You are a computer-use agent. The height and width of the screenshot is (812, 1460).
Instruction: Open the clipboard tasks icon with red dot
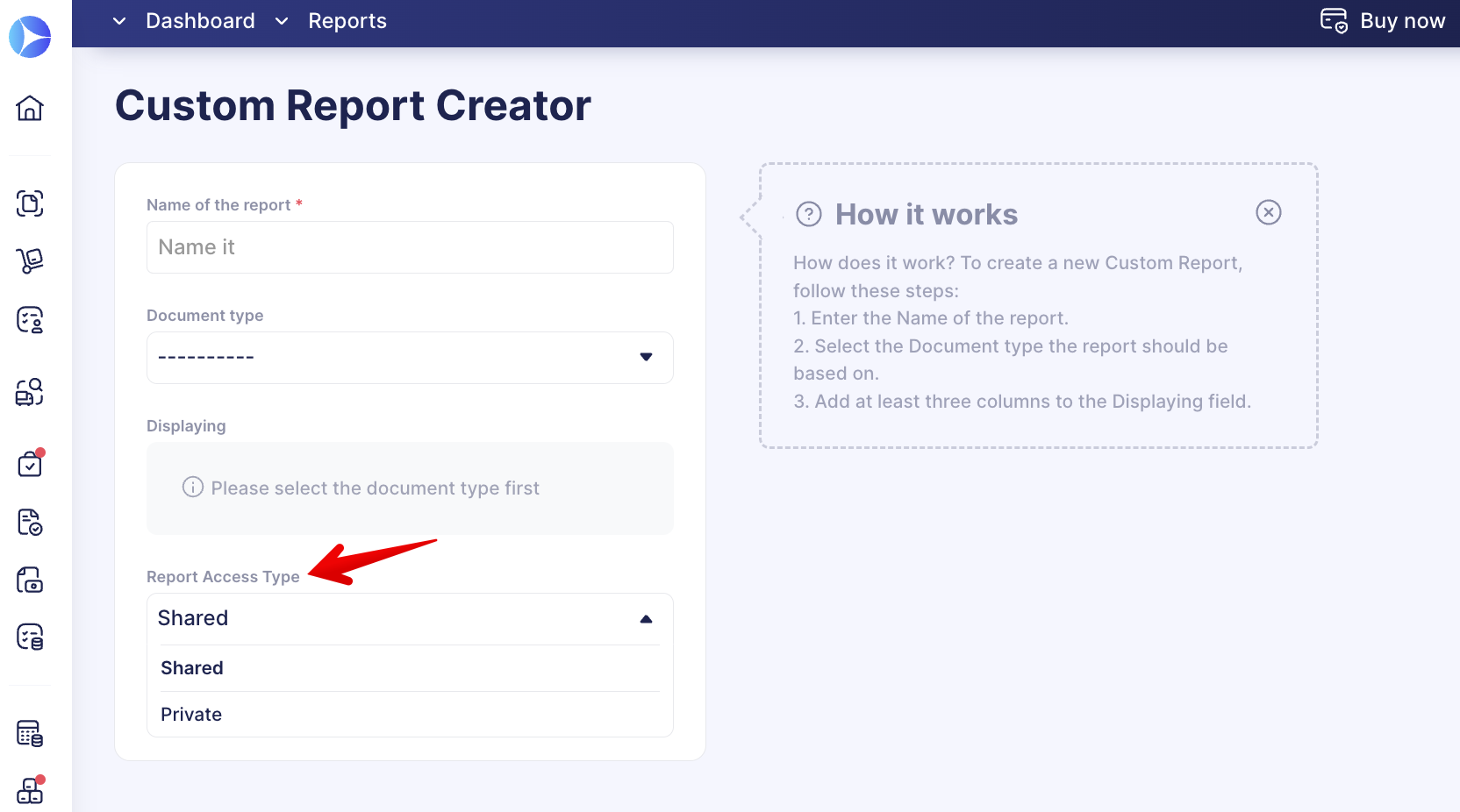pyautogui.click(x=30, y=463)
